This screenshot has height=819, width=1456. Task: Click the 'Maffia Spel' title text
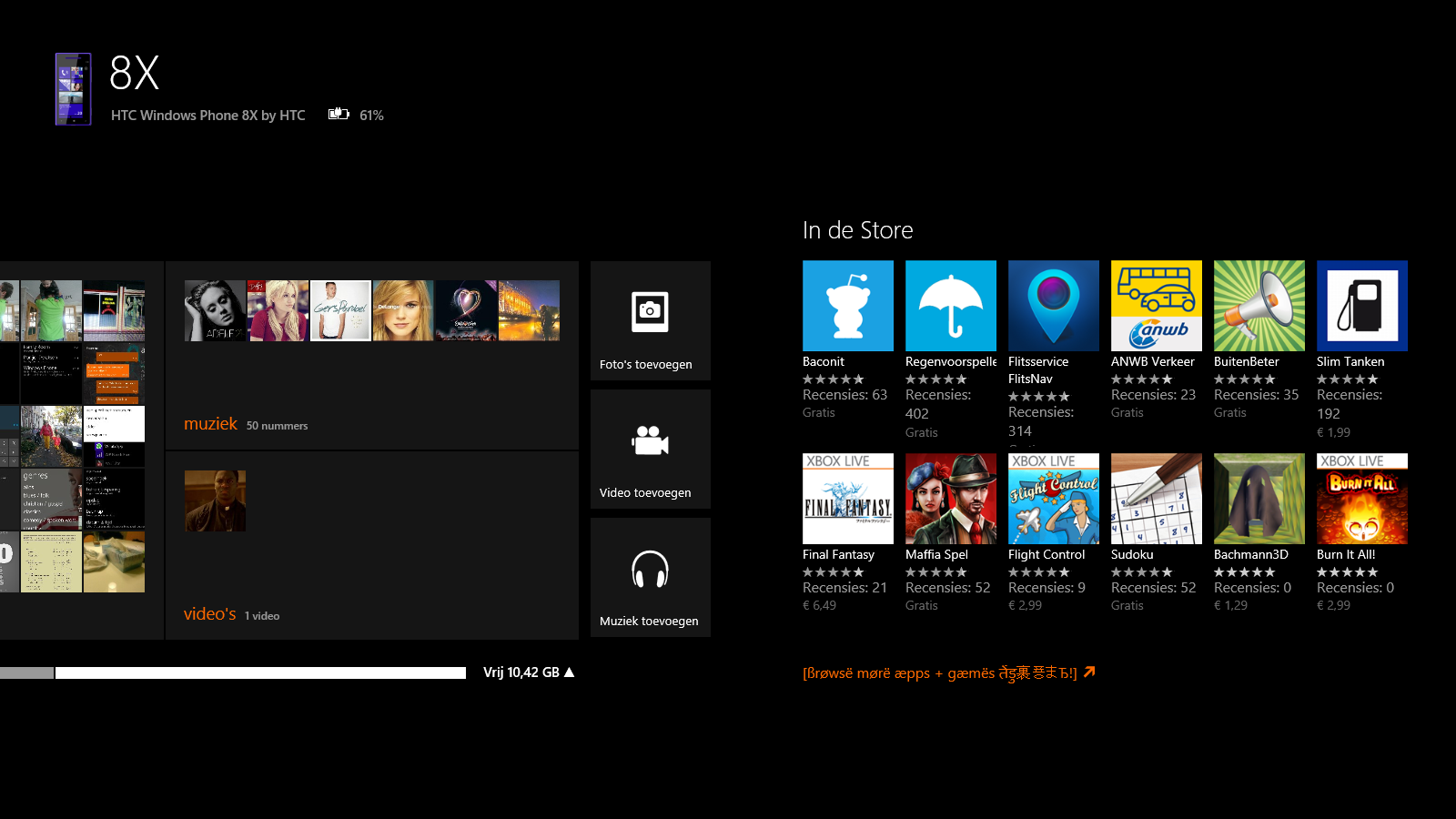[936, 554]
